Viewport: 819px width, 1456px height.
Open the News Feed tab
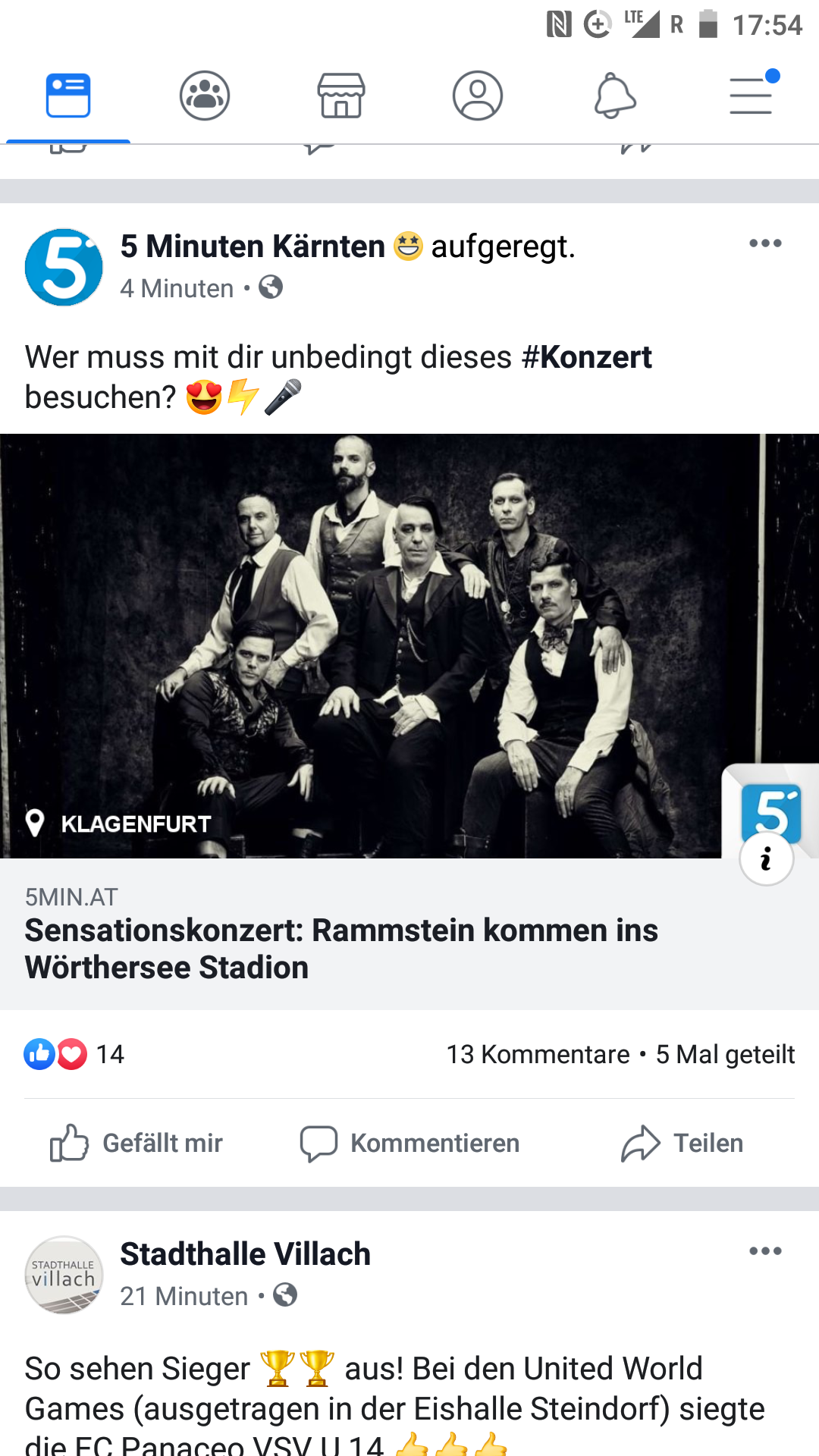click(x=68, y=96)
